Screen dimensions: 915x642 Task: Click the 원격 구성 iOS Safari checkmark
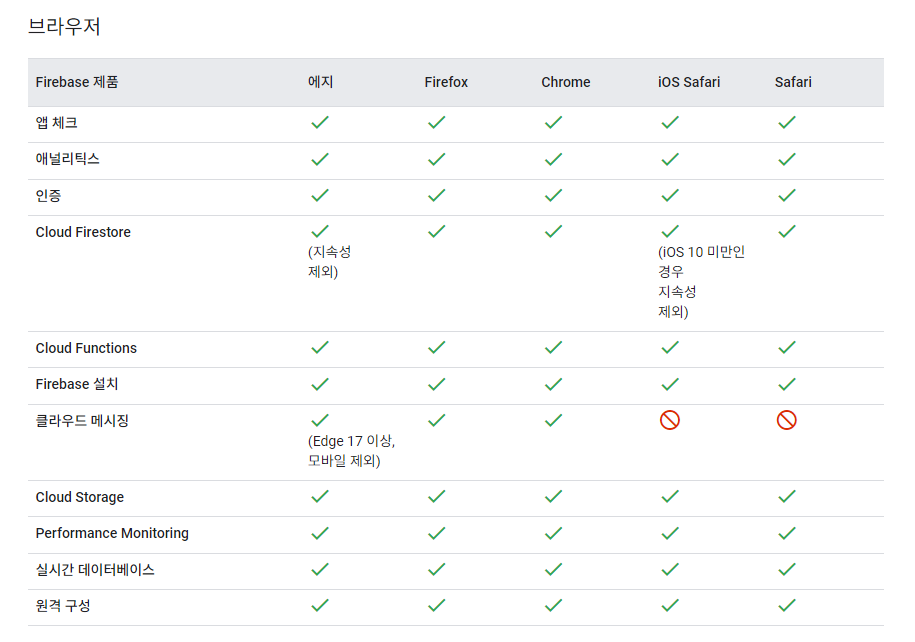pos(670,606)
